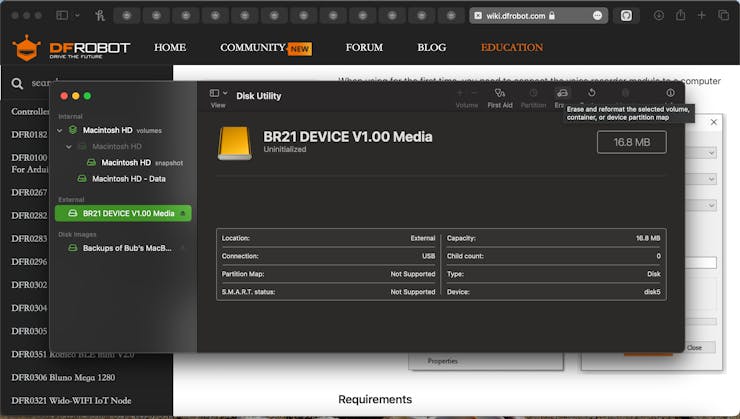
Task: Click the Restore toolbar icon
Action: [x=591, y=93]
